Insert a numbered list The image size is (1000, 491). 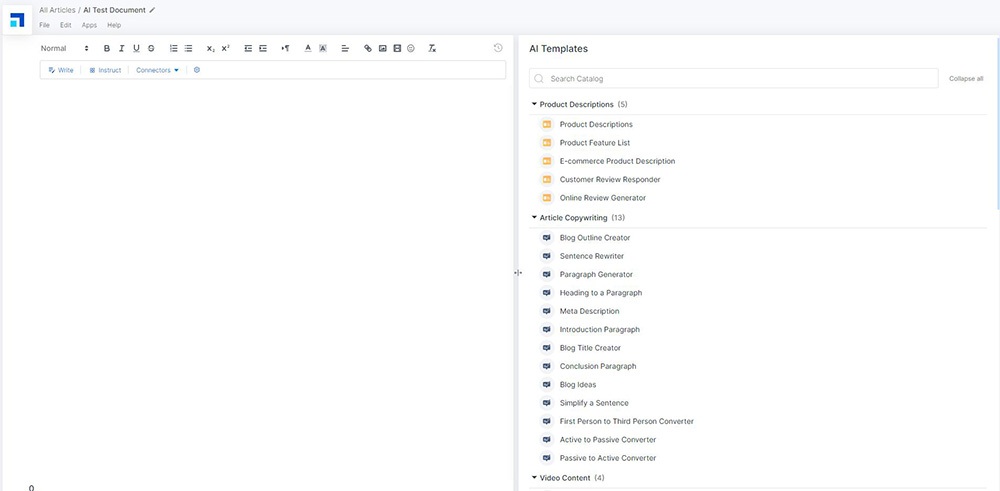[174, 48]
